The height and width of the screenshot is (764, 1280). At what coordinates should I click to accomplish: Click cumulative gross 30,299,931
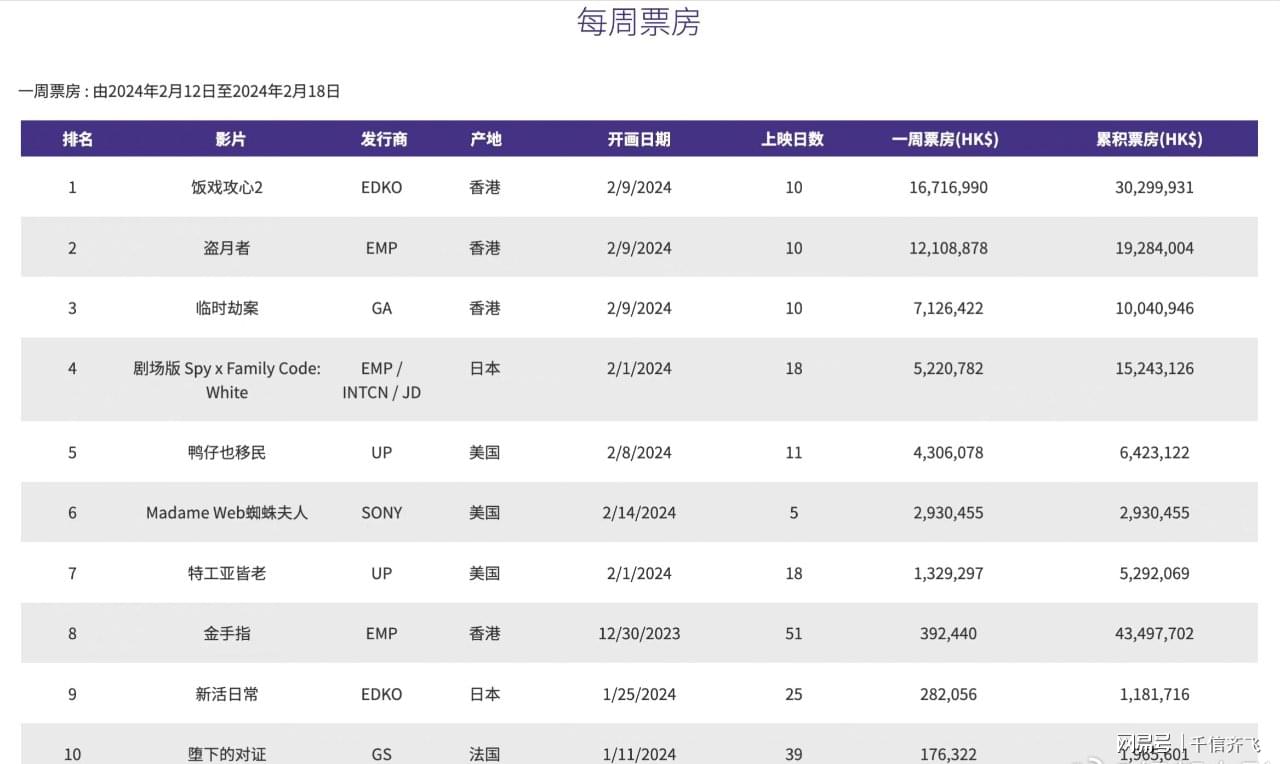pyautogui.click(x=1154, y=187)
